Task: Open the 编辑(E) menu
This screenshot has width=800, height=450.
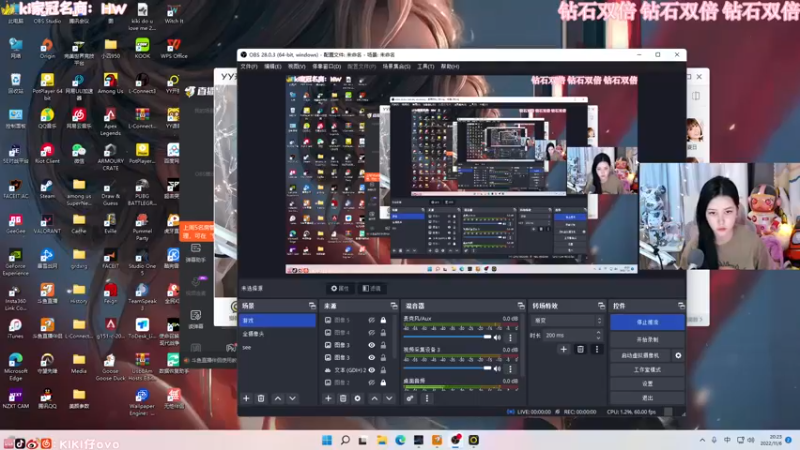Action: pyautogui.click(x=272, y=66)
